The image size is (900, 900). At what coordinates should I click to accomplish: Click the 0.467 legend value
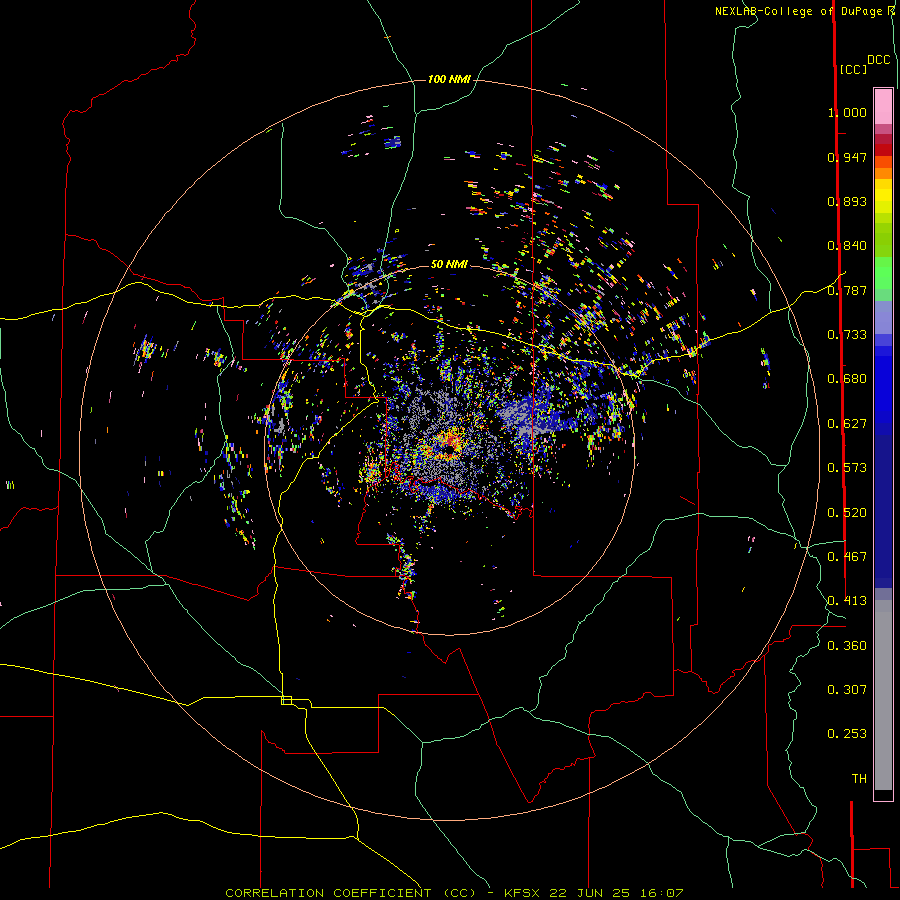(x=847, y=557)
